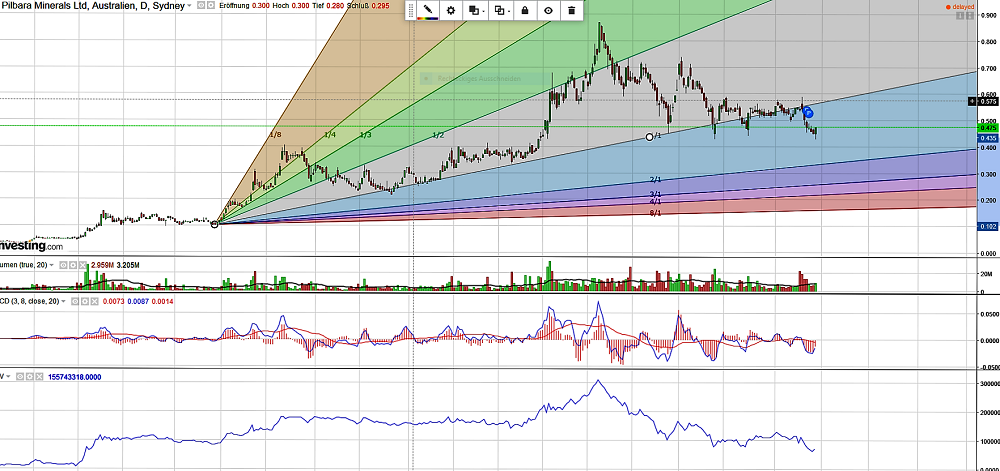Click the clone object icon dropdown
This screenshot has height=471, width=1000.
[x=501, y=10]
